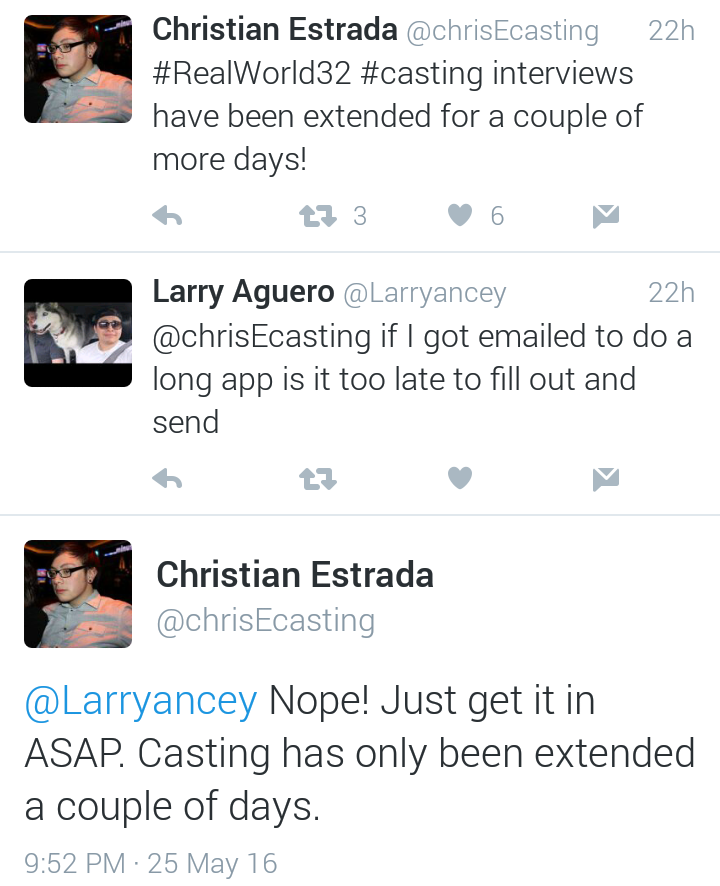Open Larry Aguero's profile name

[243, 293]
